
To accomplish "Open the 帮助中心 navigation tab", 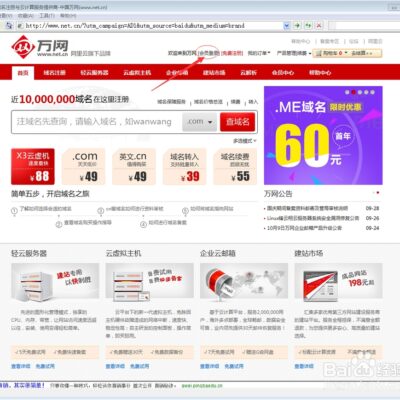I will (320, 73).
